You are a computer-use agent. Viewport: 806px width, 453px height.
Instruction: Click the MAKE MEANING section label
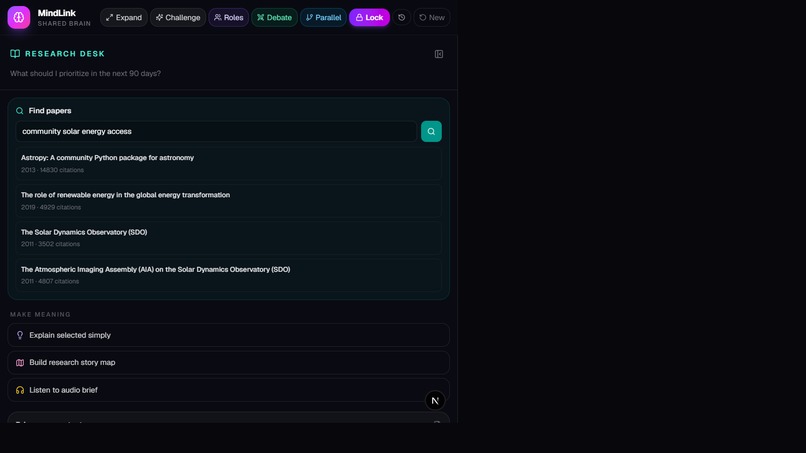click(40, 314)
